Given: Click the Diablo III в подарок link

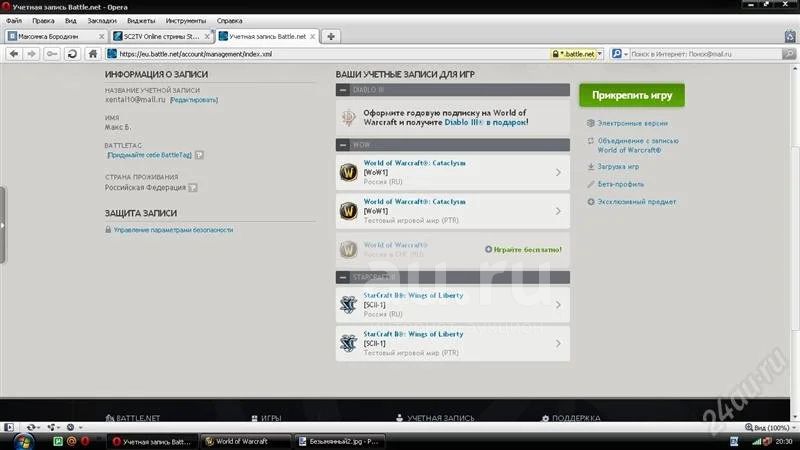Looking at the screenshot, I should (486, 122).
